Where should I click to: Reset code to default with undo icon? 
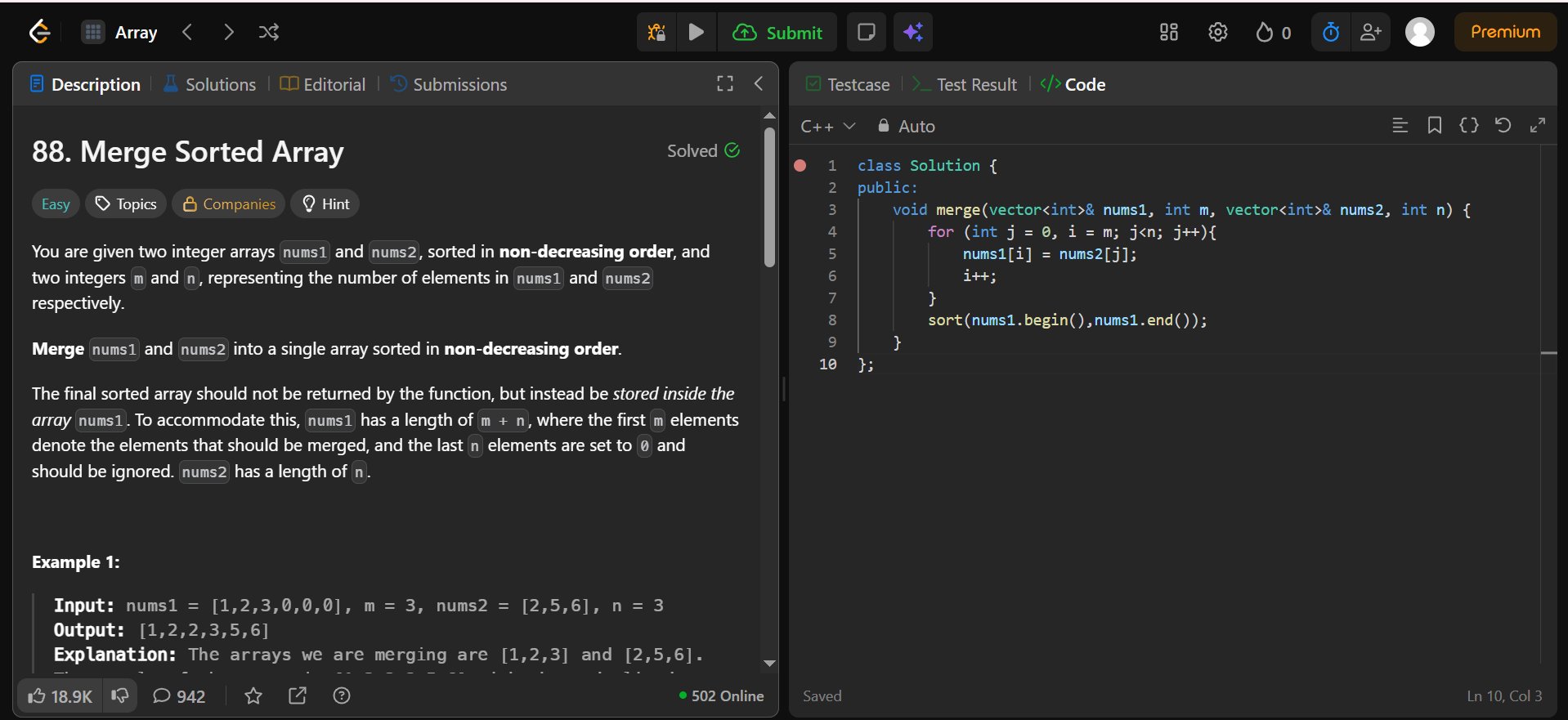coord(1503,125)
